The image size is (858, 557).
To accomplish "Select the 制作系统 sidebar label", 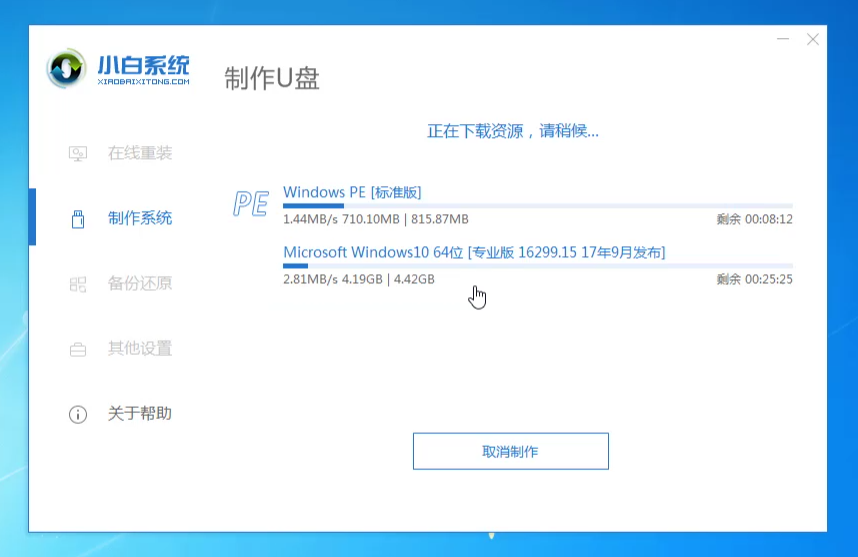I will click(x=140, y=219).
